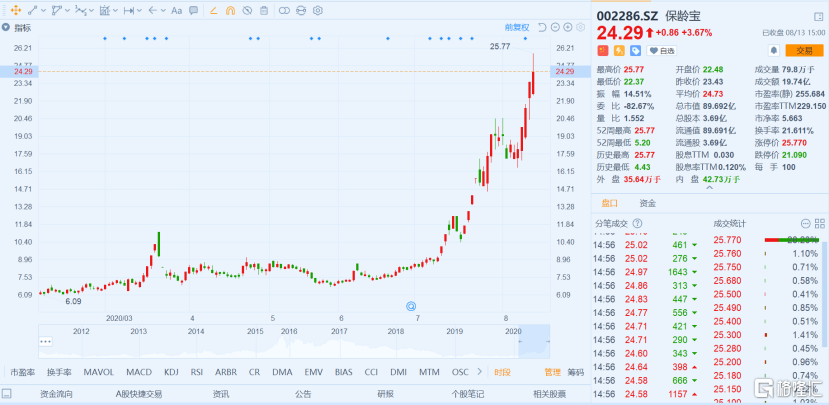829x405 pixels.
Task: Click the red China flag market icon
Action: [x=603, y=50]
